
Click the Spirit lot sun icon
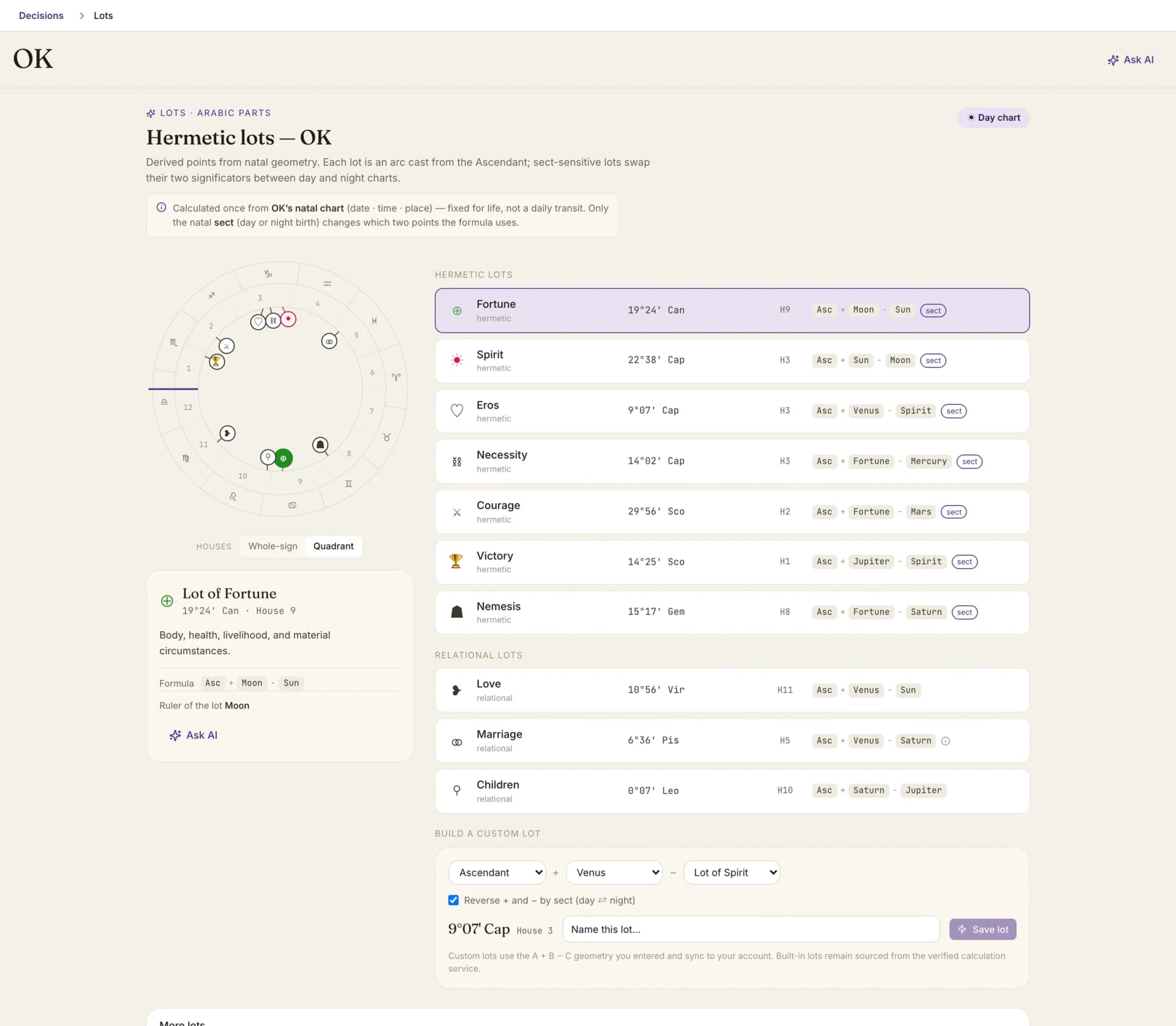(x=457, y=360)
